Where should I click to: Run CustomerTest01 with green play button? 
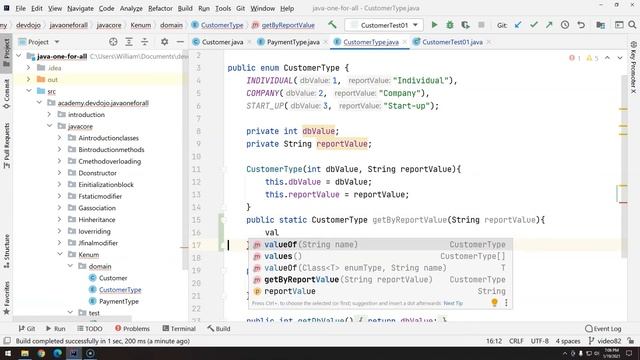[434, 25]
